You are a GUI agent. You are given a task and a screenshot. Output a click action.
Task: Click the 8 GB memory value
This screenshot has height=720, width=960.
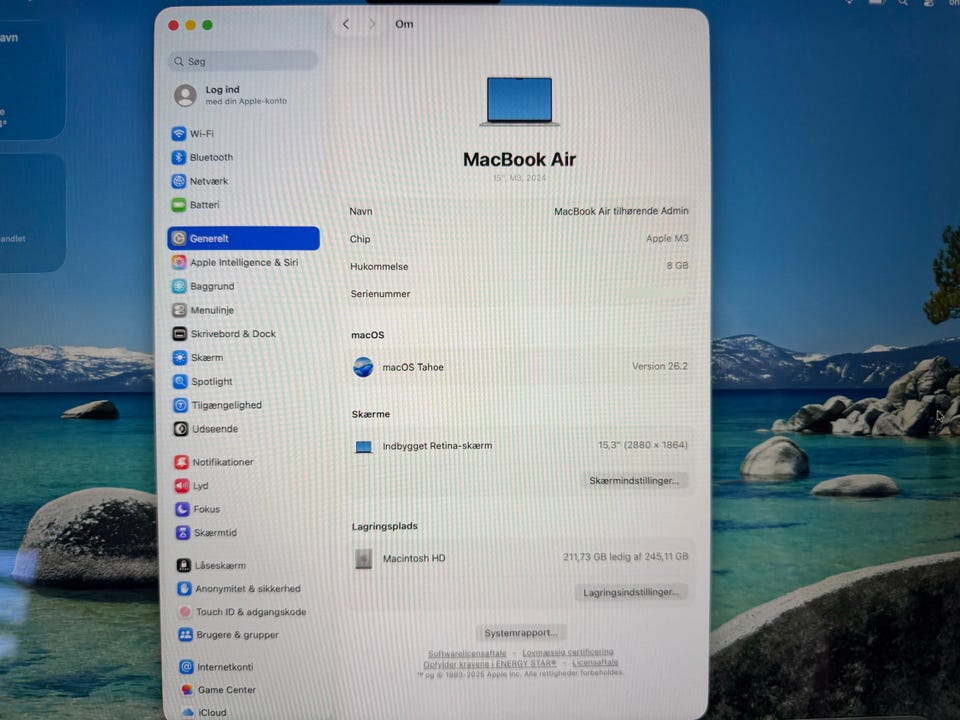click(677, 265)
